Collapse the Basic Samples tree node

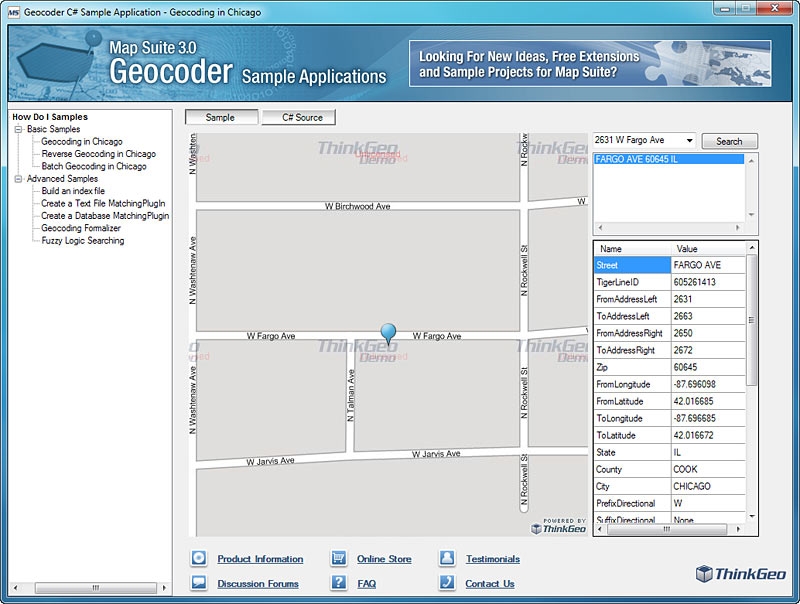click(18, 129)
